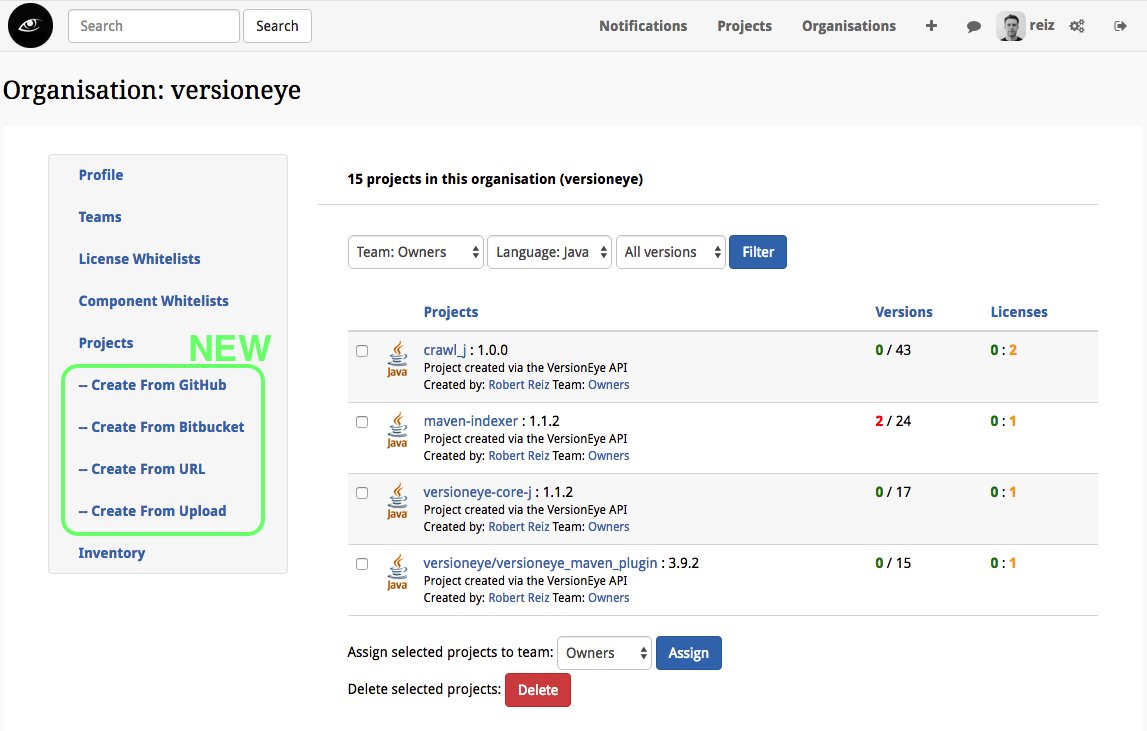The height and width of the screenshot is (731, 1147).
Task: Check the maven-indexer project checkbox
Action: (362, 421)
